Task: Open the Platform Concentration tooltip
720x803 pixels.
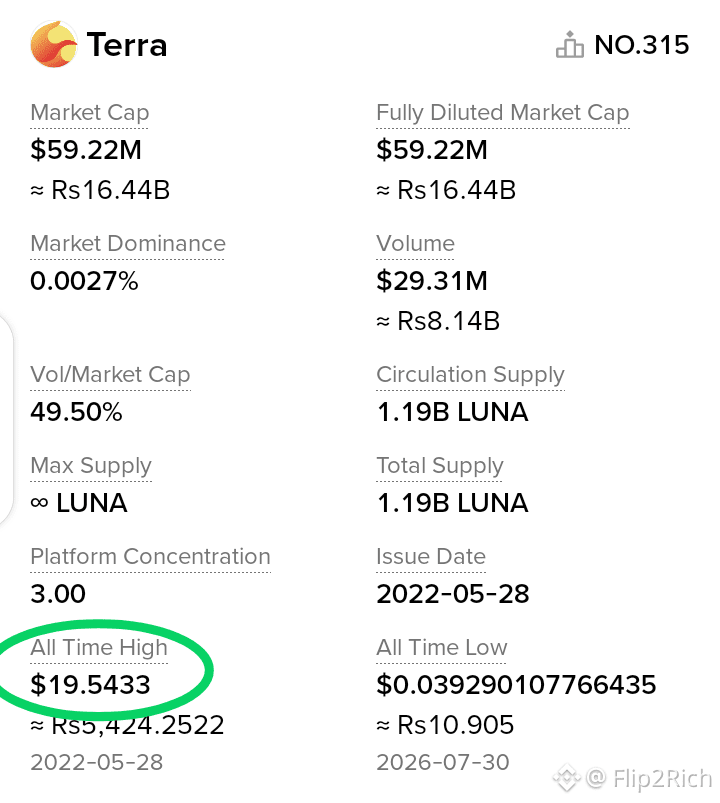Action: [x=150, y=556]
